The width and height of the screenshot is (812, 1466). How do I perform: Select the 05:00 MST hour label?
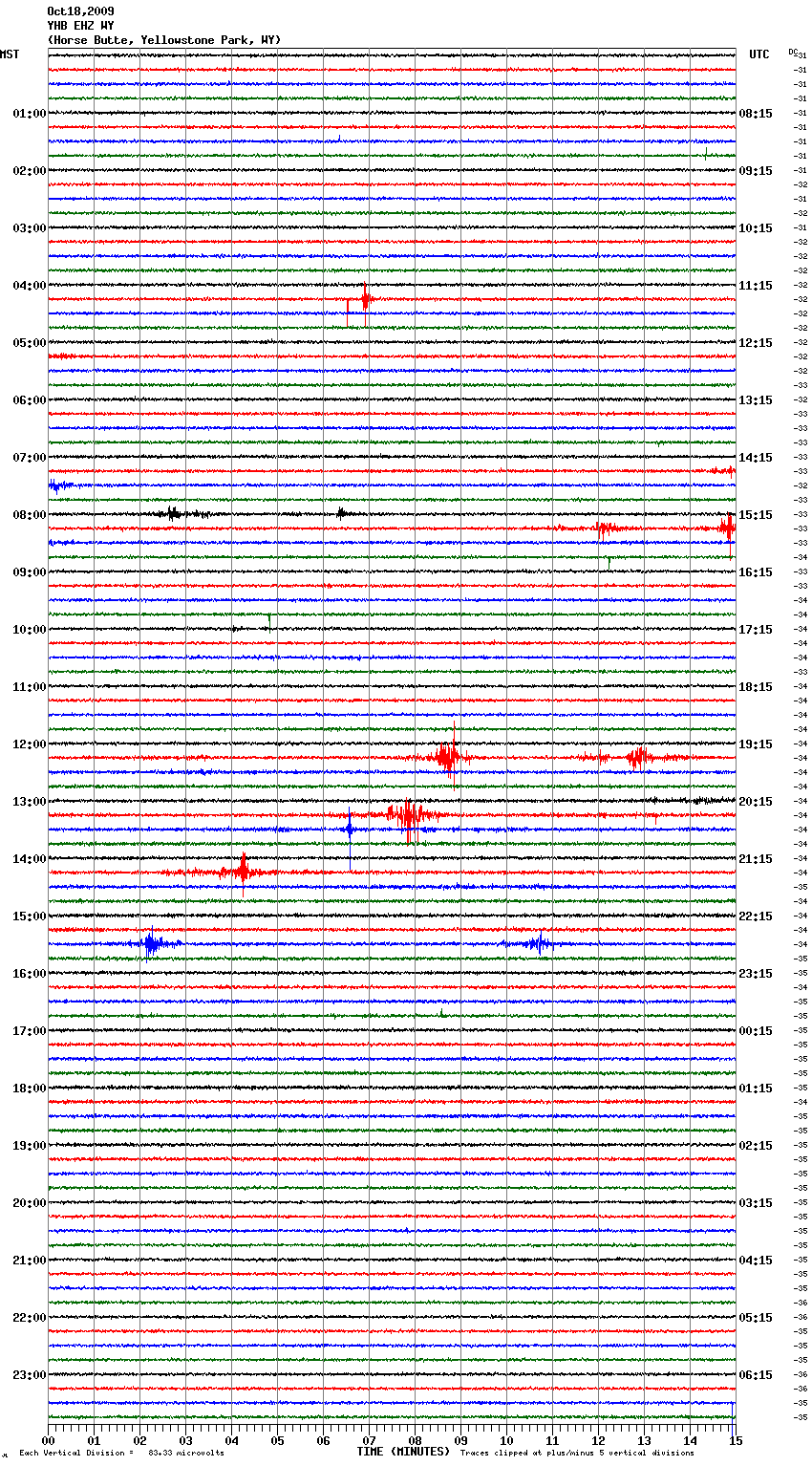tap(29, 343)
